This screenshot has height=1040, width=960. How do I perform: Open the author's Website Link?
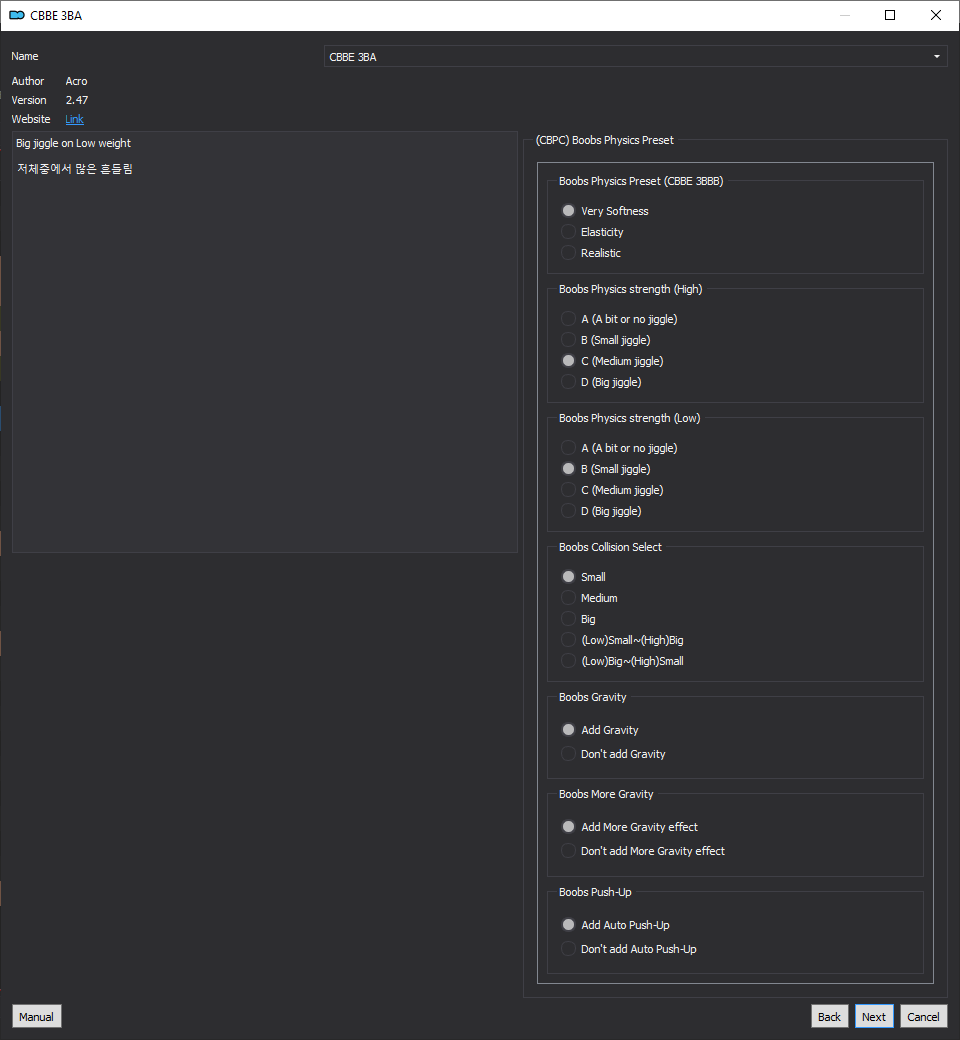click(x=74, y=119)
